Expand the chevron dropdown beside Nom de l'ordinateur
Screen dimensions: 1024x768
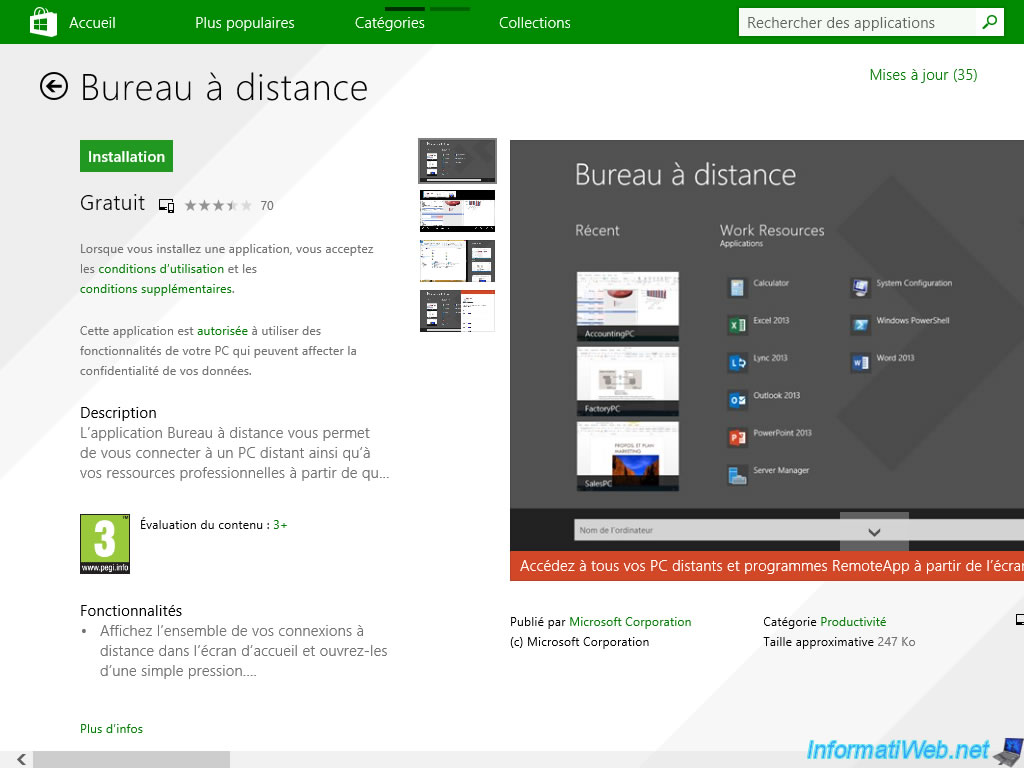tap(874, 532)
